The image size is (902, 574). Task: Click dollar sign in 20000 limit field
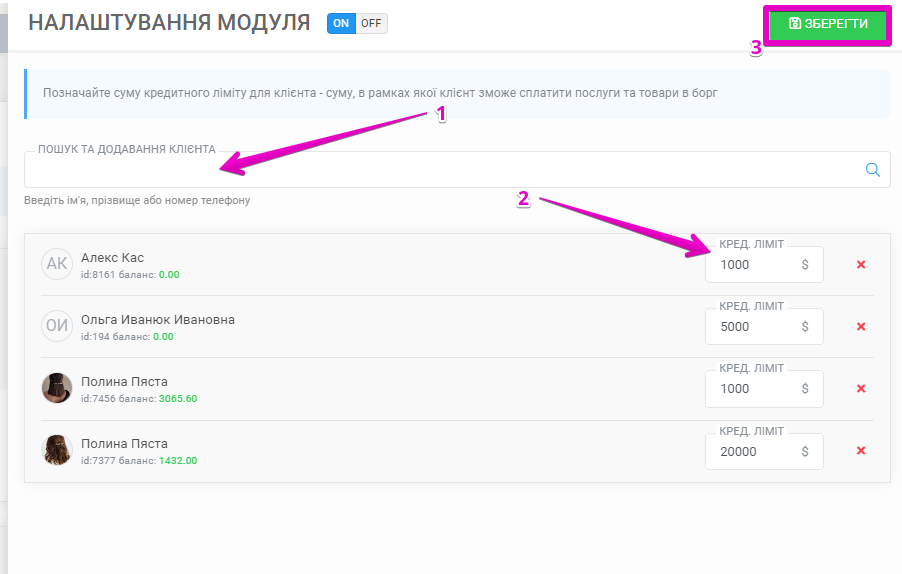pyautogui.click(x=805, y=451)
